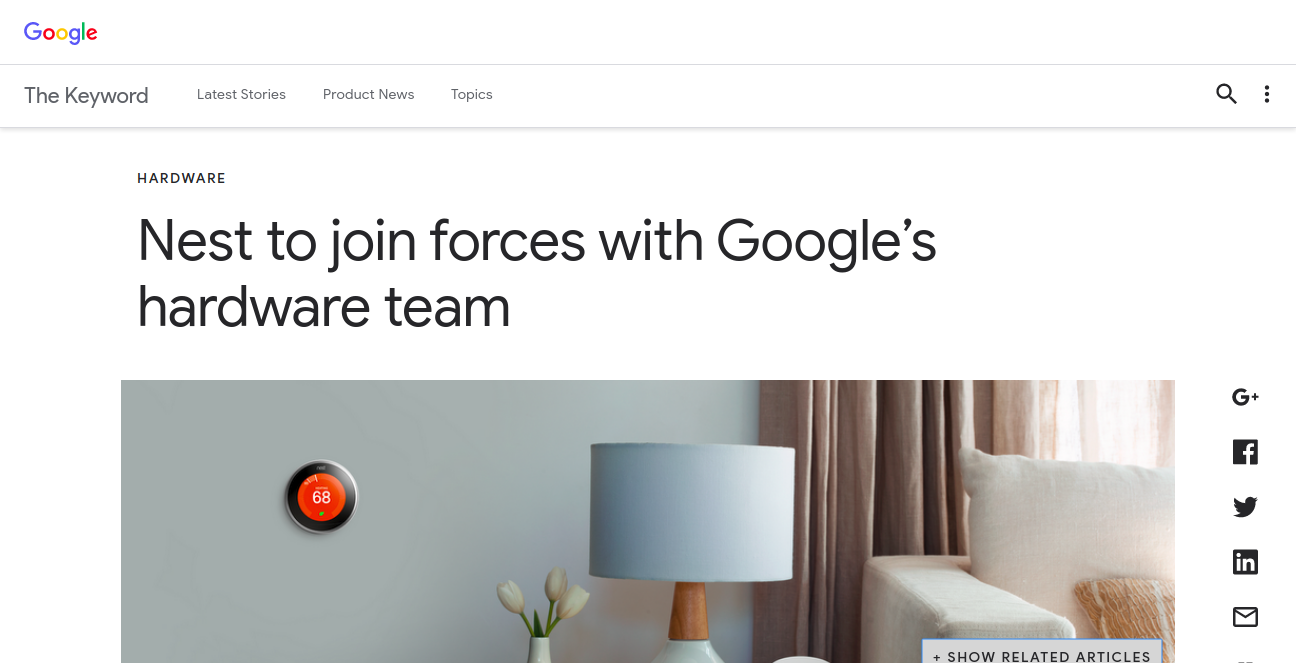This screenshot has height=663, width=1296.
Task: Expand the Product News menu
Action: tap(368, 94)
